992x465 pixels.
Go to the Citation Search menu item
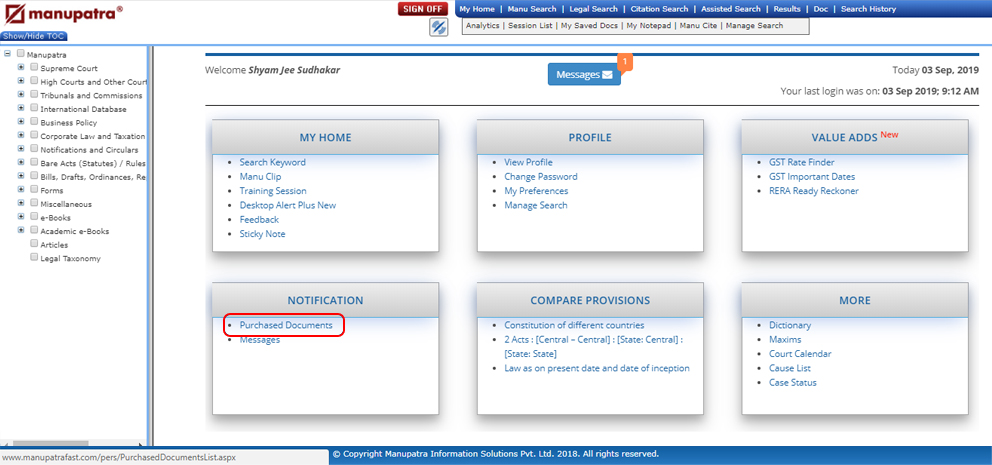pyautogui.click(x=659, y=9)
